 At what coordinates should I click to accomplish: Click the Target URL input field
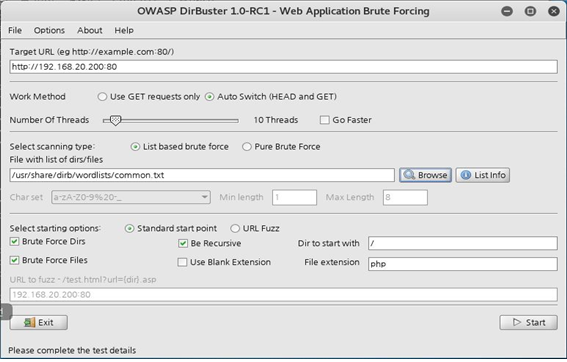click(283, 67)
